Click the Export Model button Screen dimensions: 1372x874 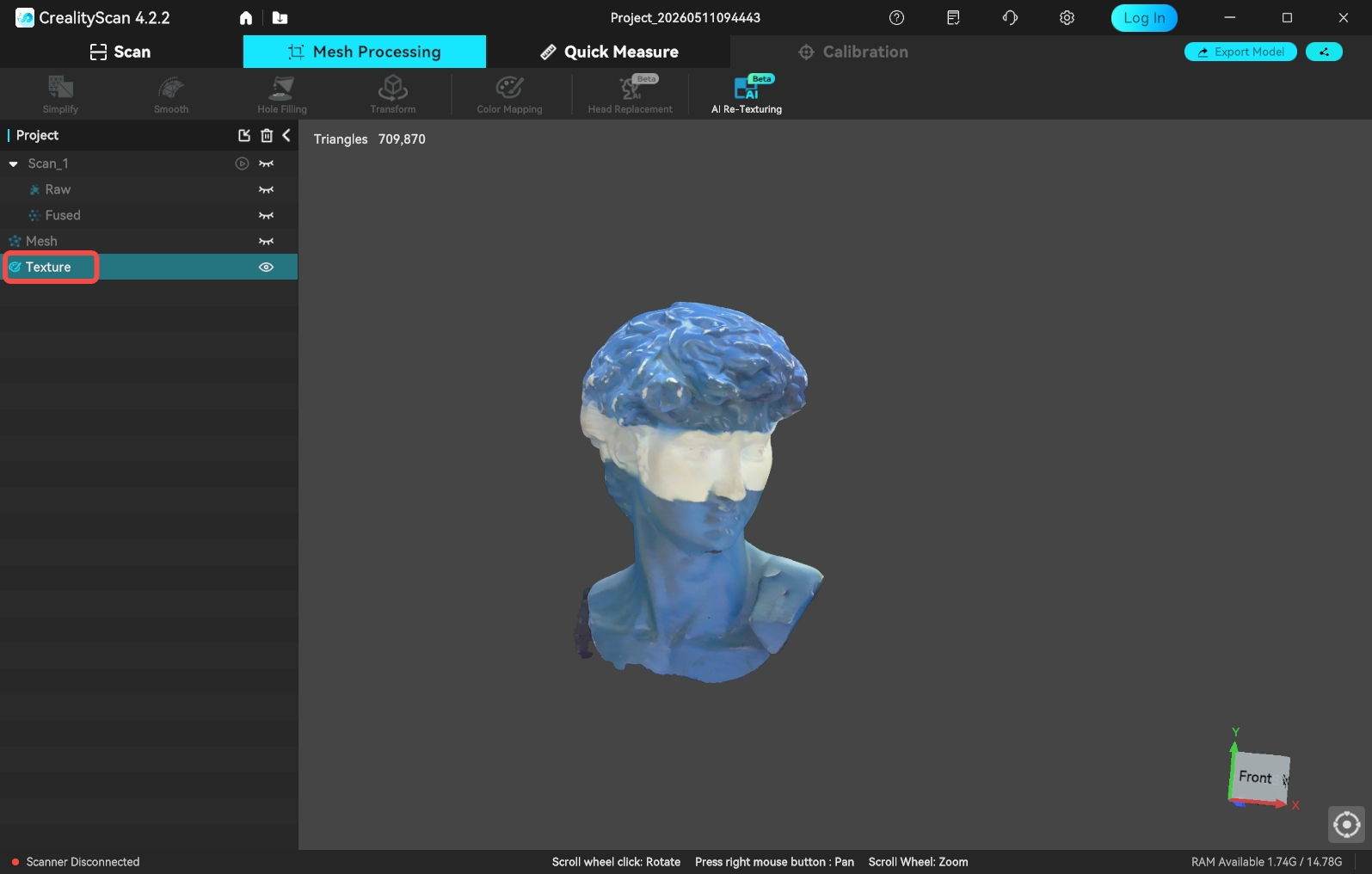(x=1240, y=52)
